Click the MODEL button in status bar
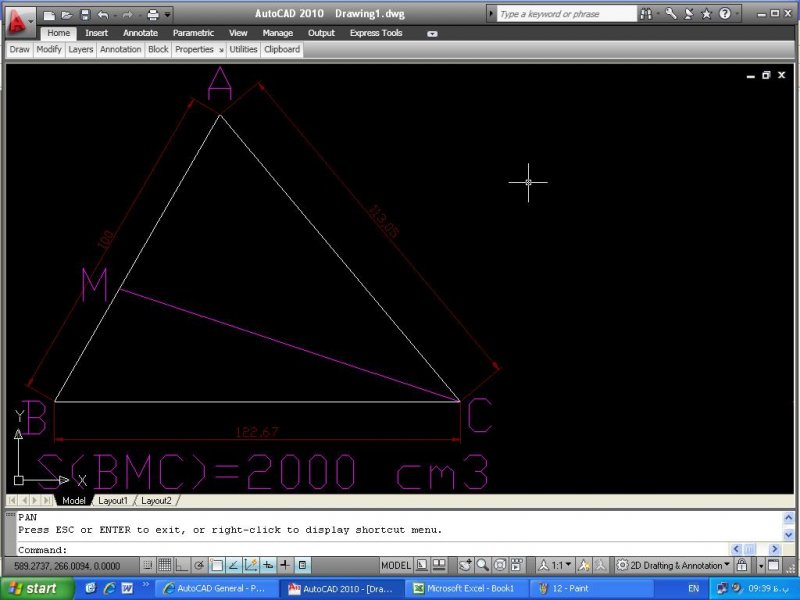 [x=396, y=565]
